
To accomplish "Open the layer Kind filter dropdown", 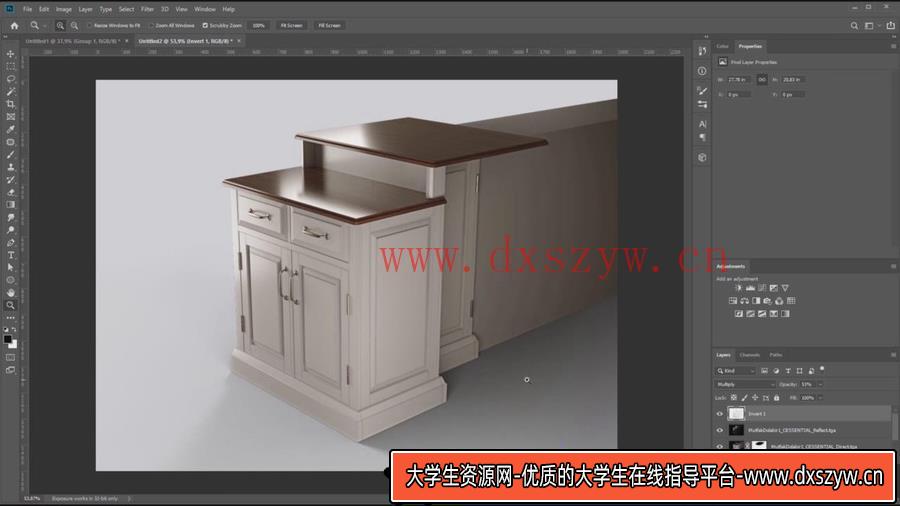I will coord(735,371).
